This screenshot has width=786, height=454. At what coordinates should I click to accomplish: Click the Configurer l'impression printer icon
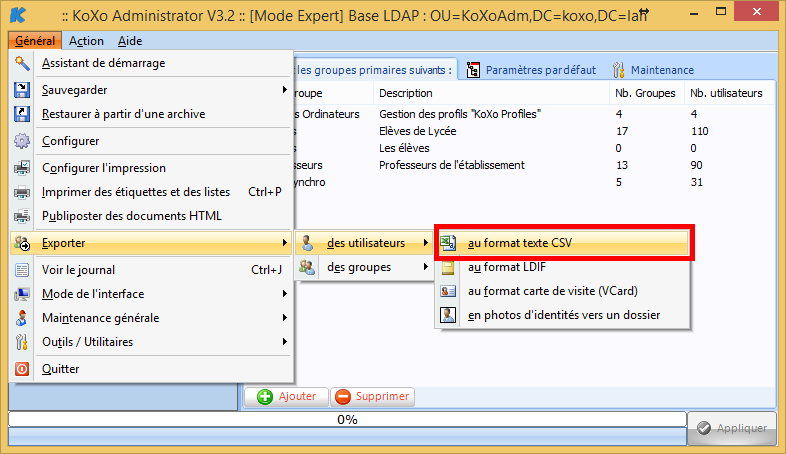(22, 168)
